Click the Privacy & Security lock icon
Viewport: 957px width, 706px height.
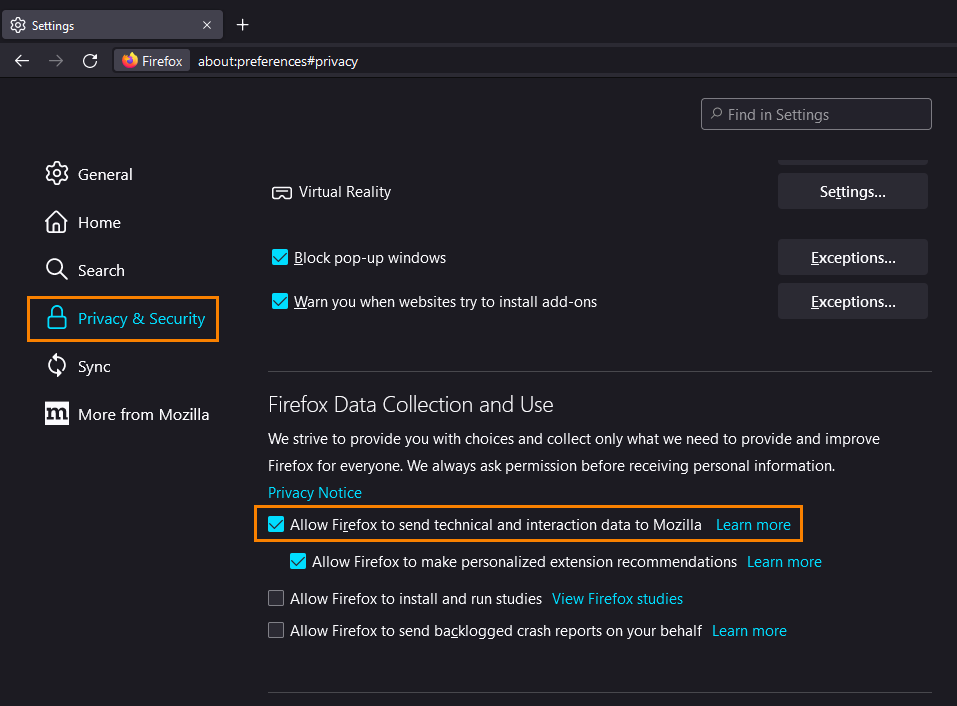click(x=57, y=317)
